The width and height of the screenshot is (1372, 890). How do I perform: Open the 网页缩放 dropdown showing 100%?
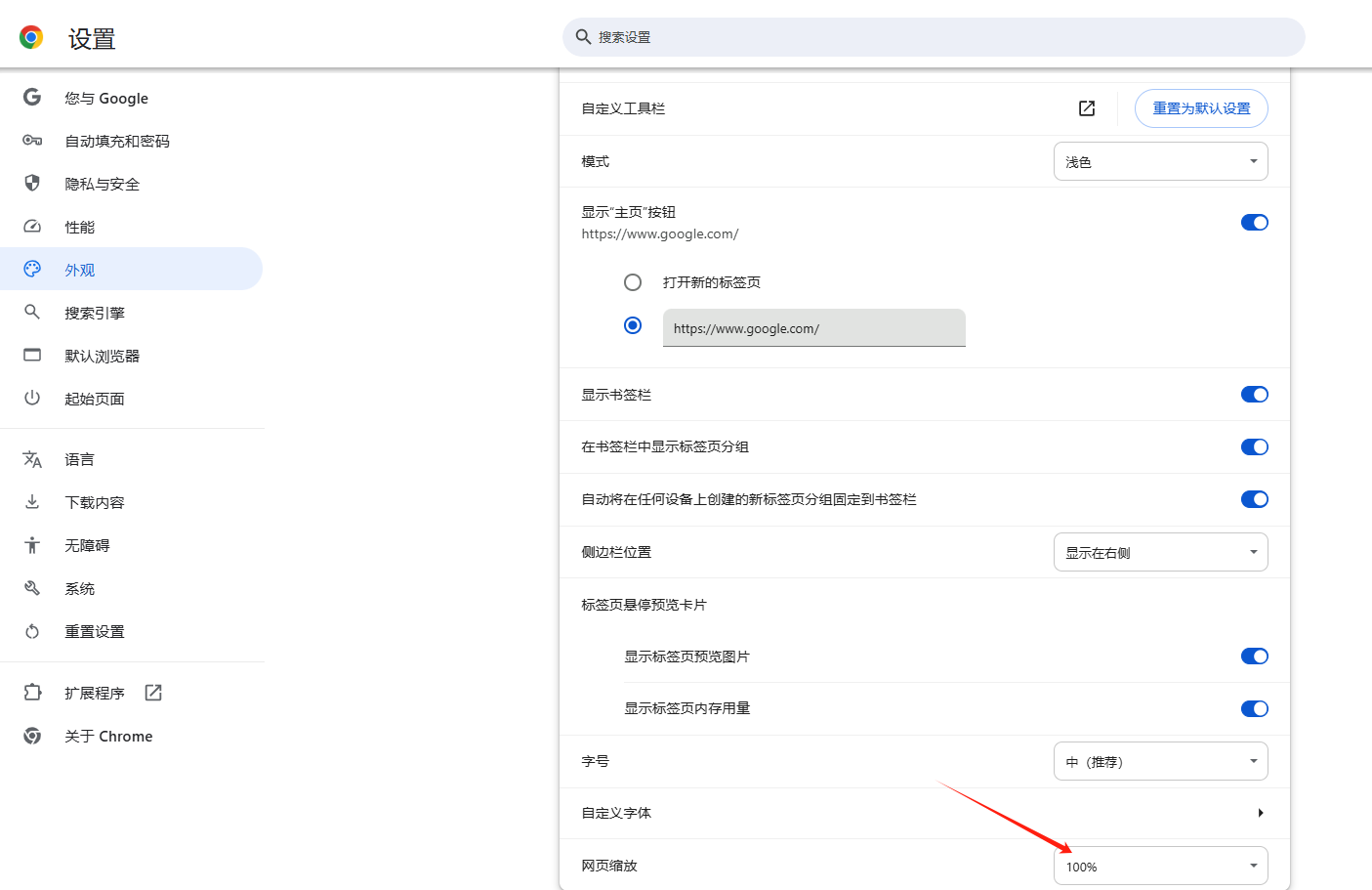point(1161,866)
